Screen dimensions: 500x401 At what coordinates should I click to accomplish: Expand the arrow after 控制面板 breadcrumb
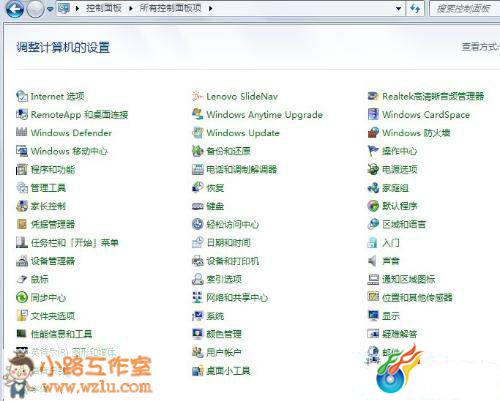tap(131, 8)
